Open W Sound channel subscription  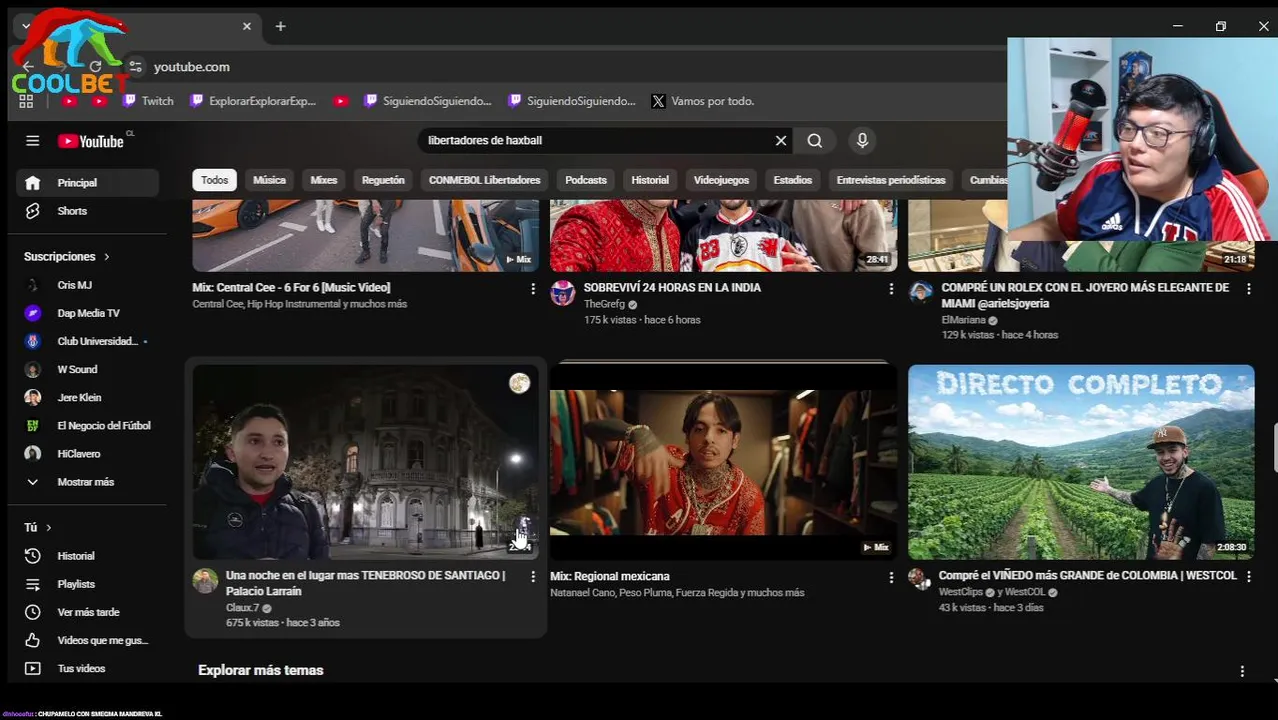[88, 369]
